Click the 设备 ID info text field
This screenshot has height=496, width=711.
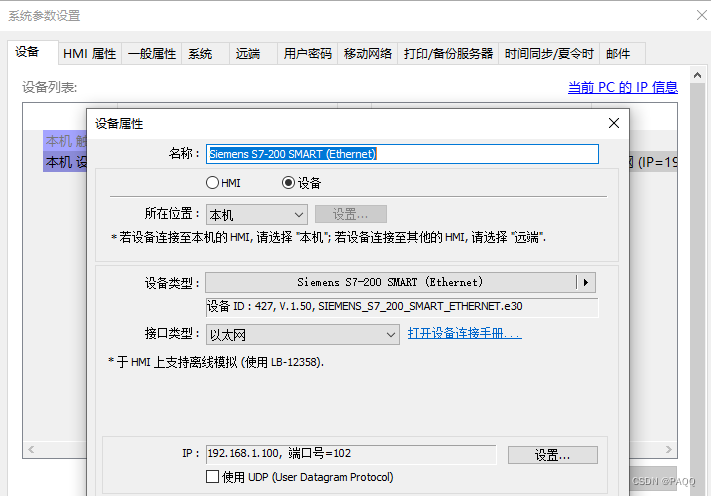(x=402, y=307)
